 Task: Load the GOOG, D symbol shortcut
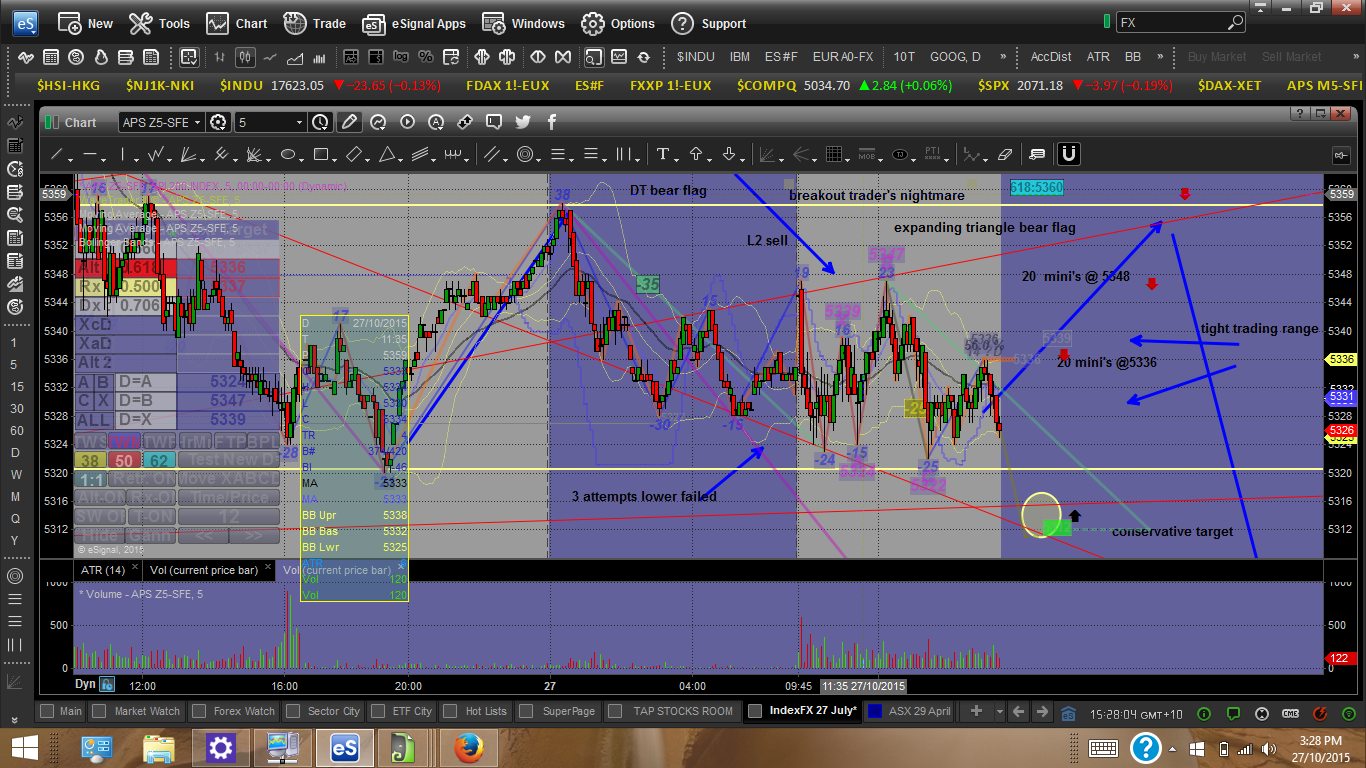click(954, 57)
